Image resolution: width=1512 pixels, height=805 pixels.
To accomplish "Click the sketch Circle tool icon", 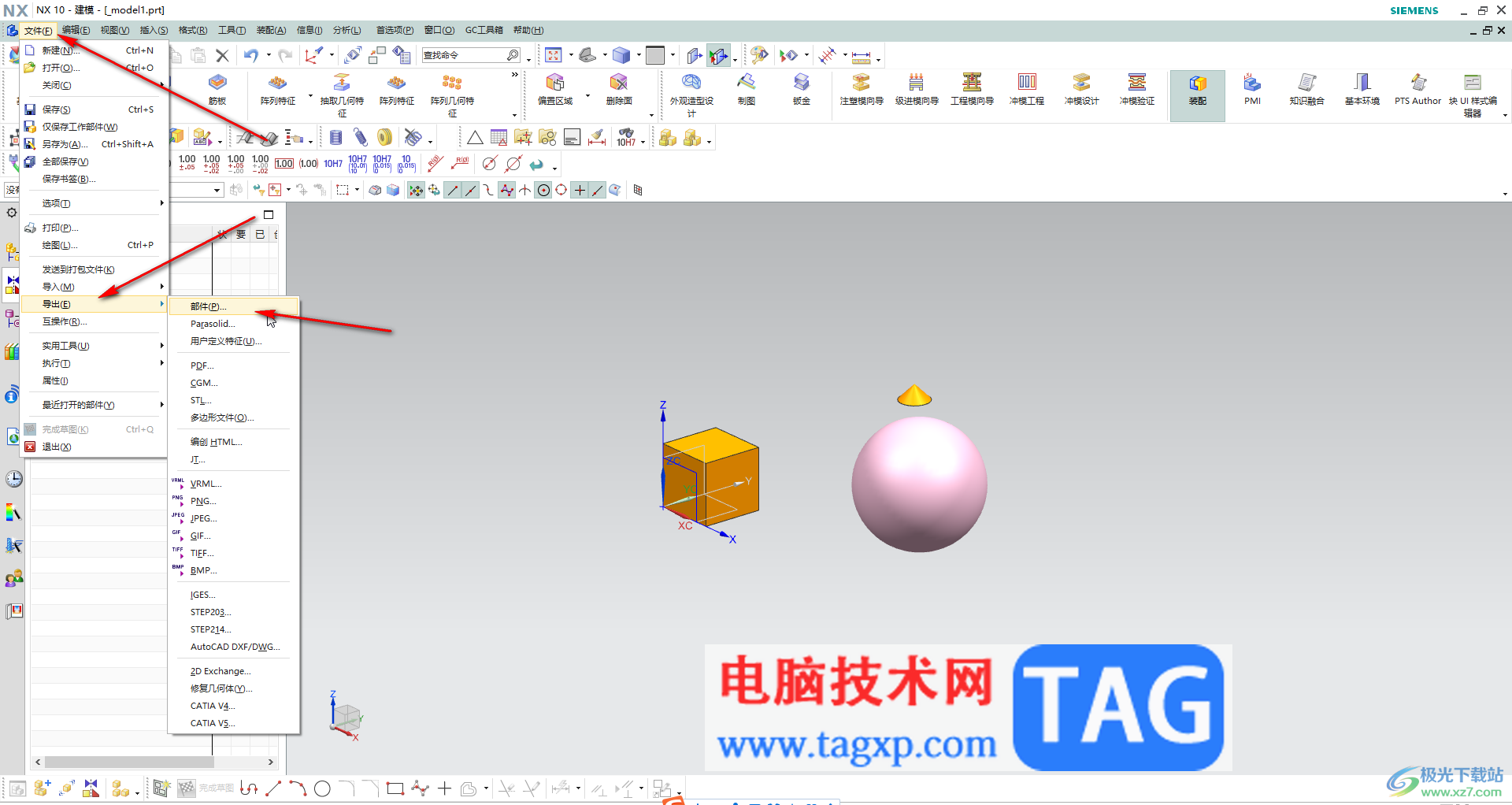I will (322, 788).
